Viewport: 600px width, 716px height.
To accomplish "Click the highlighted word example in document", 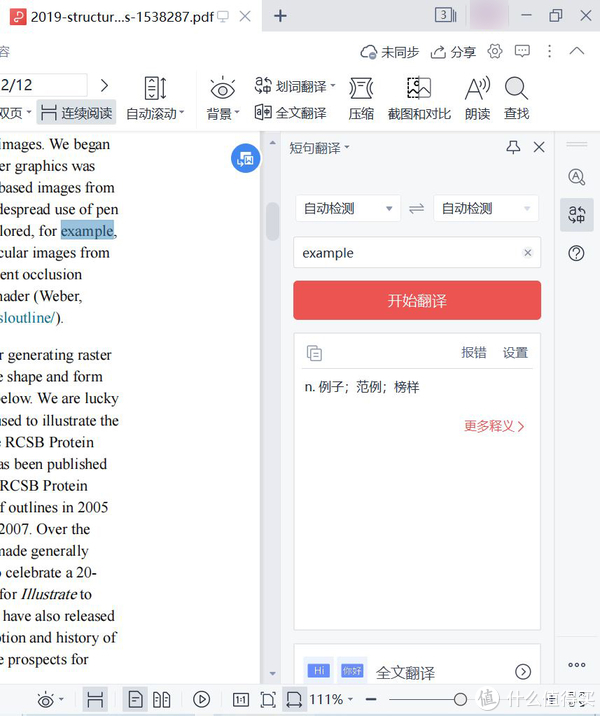I will point(87,231).
